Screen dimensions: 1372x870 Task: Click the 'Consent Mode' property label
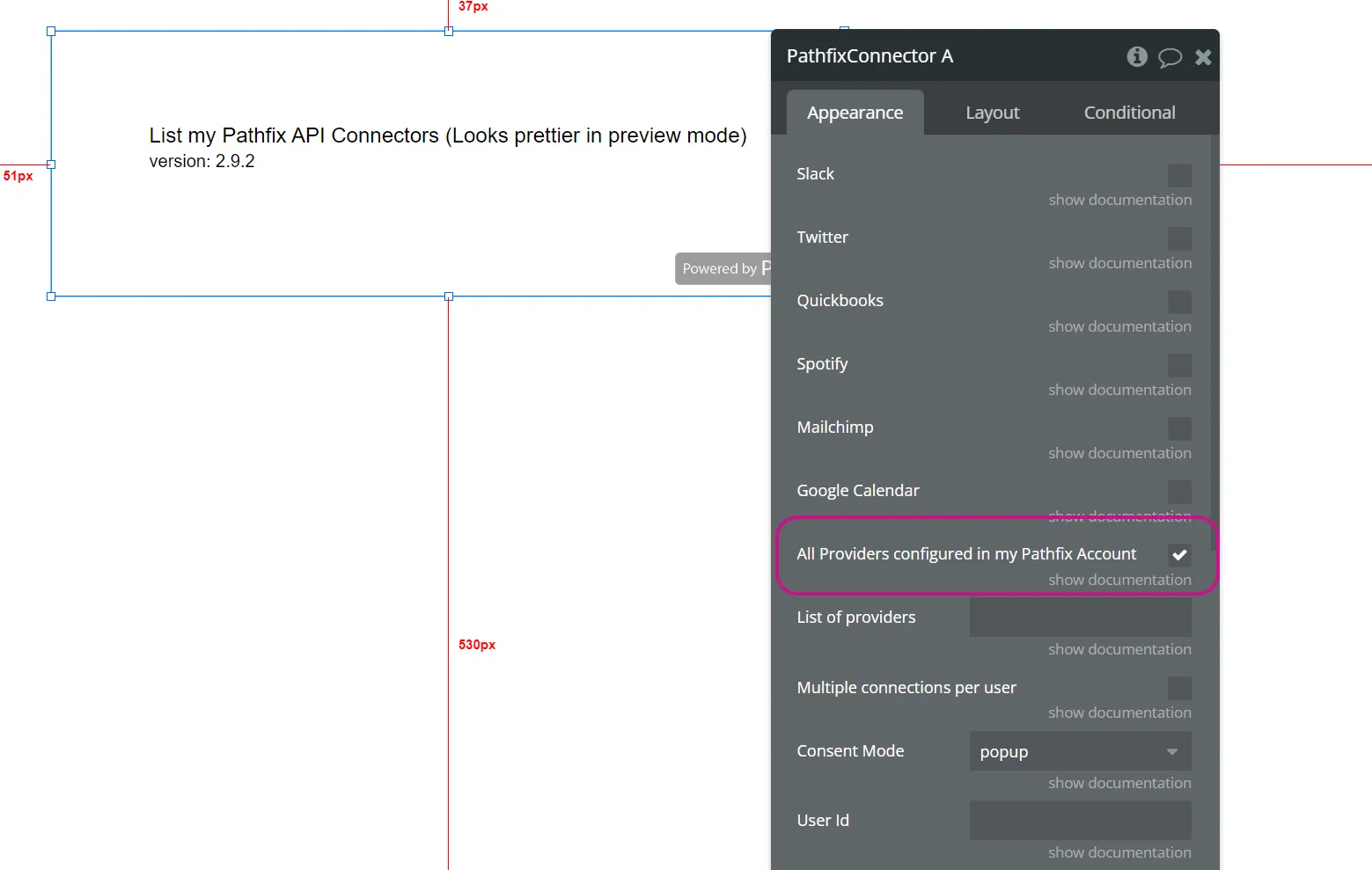pos(850,751)
